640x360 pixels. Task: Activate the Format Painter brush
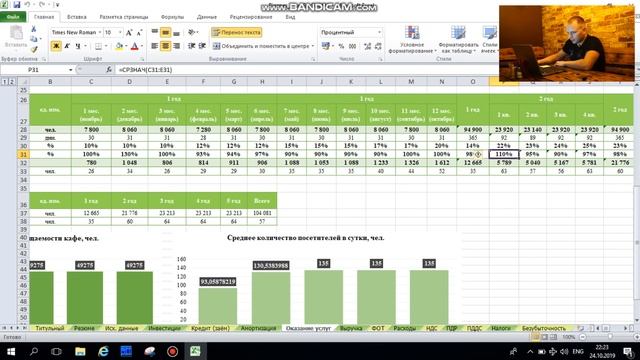34,49
